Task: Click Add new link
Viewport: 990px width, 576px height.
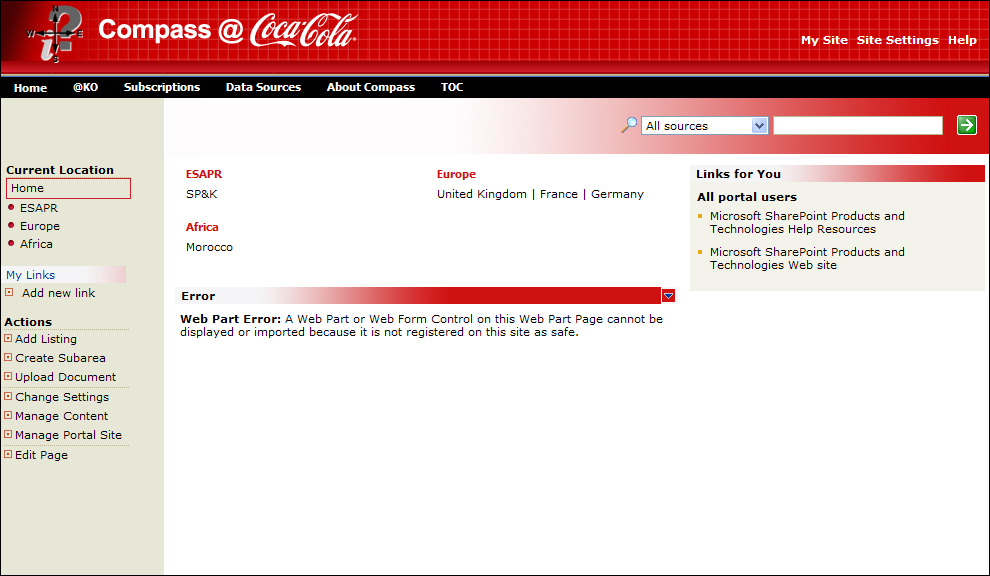Action: point(58,293)
